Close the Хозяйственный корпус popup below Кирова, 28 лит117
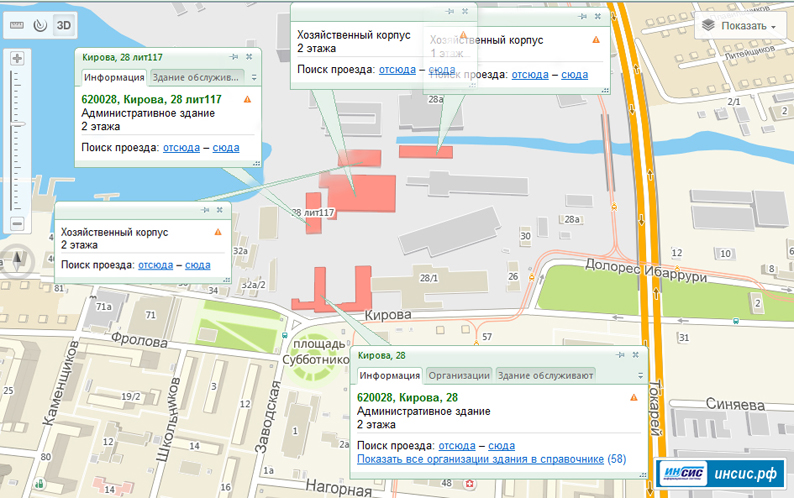The width and height of the screenshot is (794, 498). click(x=220, y=210)
